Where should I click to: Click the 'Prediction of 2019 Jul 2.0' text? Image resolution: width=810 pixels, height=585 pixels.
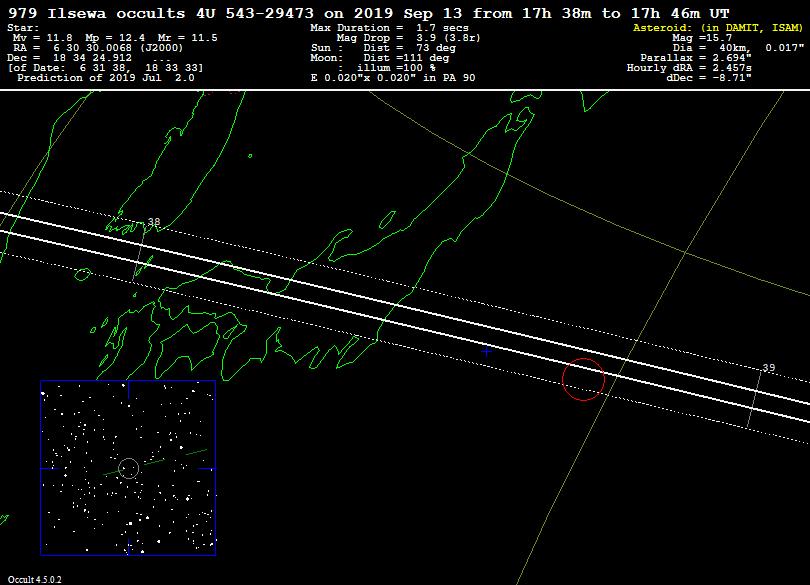click(106, 78)
